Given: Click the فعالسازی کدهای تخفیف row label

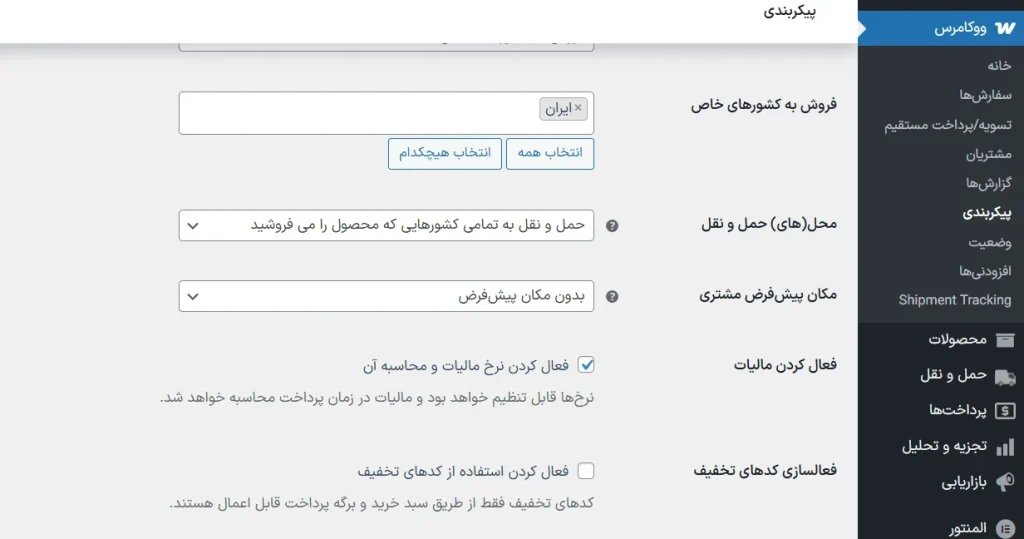Looking at the screenshot, I should coord(765,470).
